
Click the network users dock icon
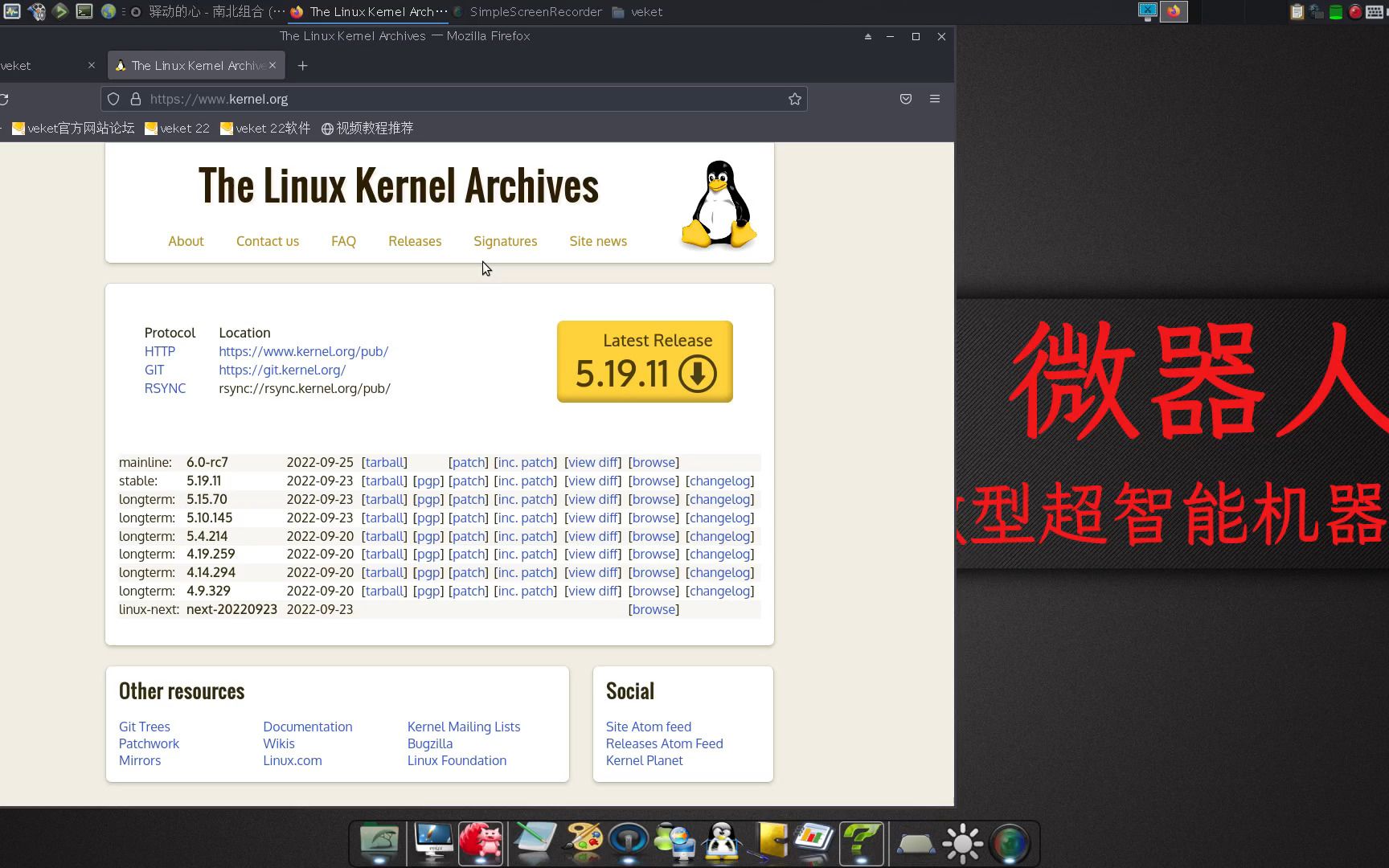pyautogui.click(x=675, y=842)
